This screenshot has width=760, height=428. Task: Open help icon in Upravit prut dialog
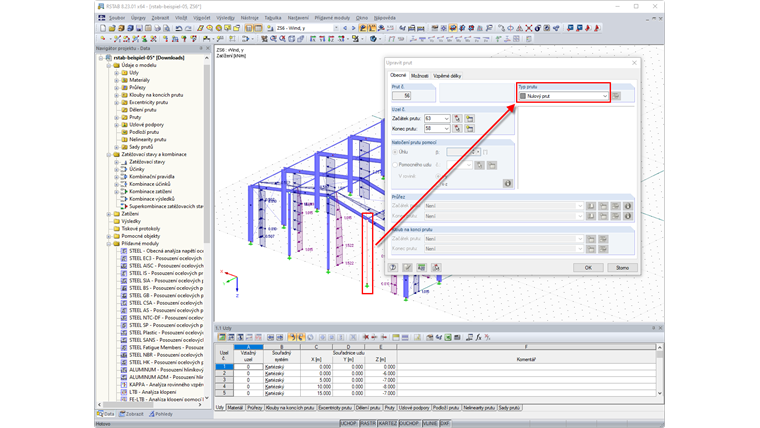393,268
